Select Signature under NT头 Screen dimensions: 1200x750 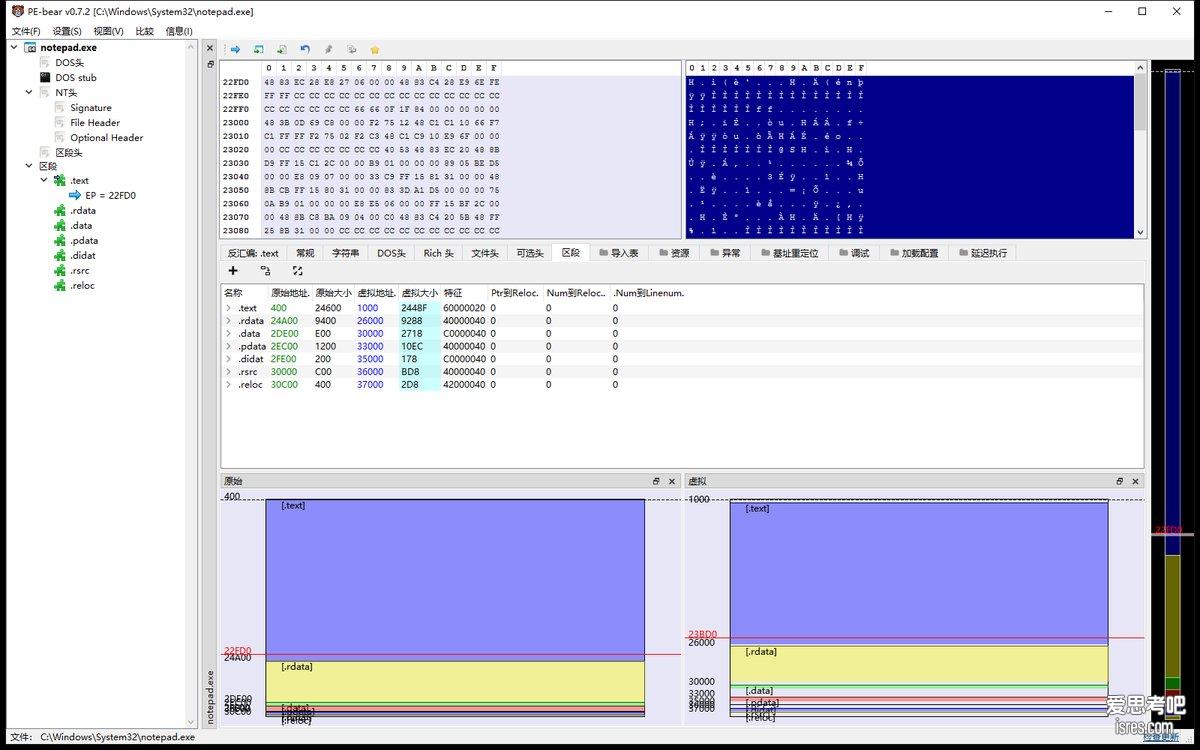point(91,108)
